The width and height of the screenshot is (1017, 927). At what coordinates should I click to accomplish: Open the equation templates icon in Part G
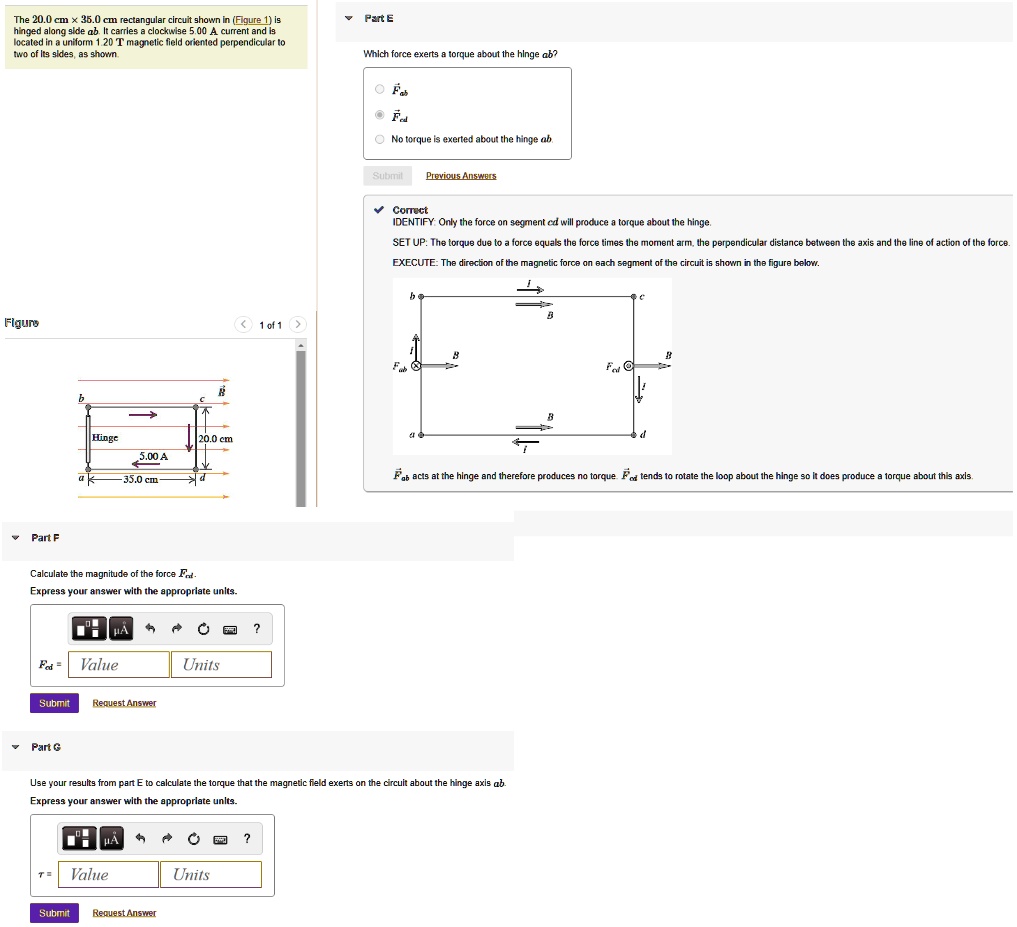79,838
